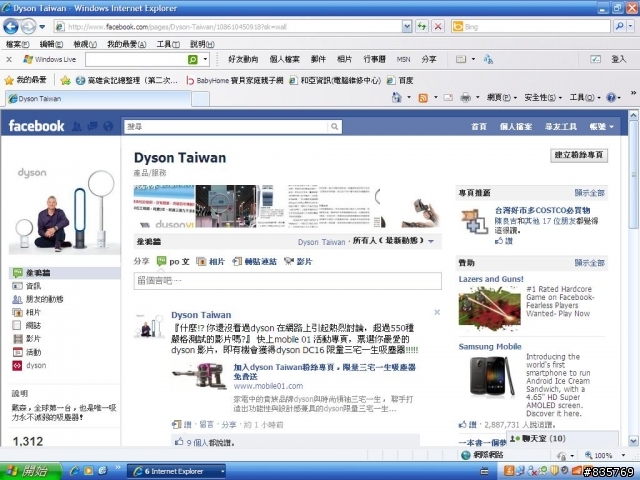Viewport: 640px width, 480px height.
Task: Open the www.mobile01.com link in the post
Action: point(268,386)
